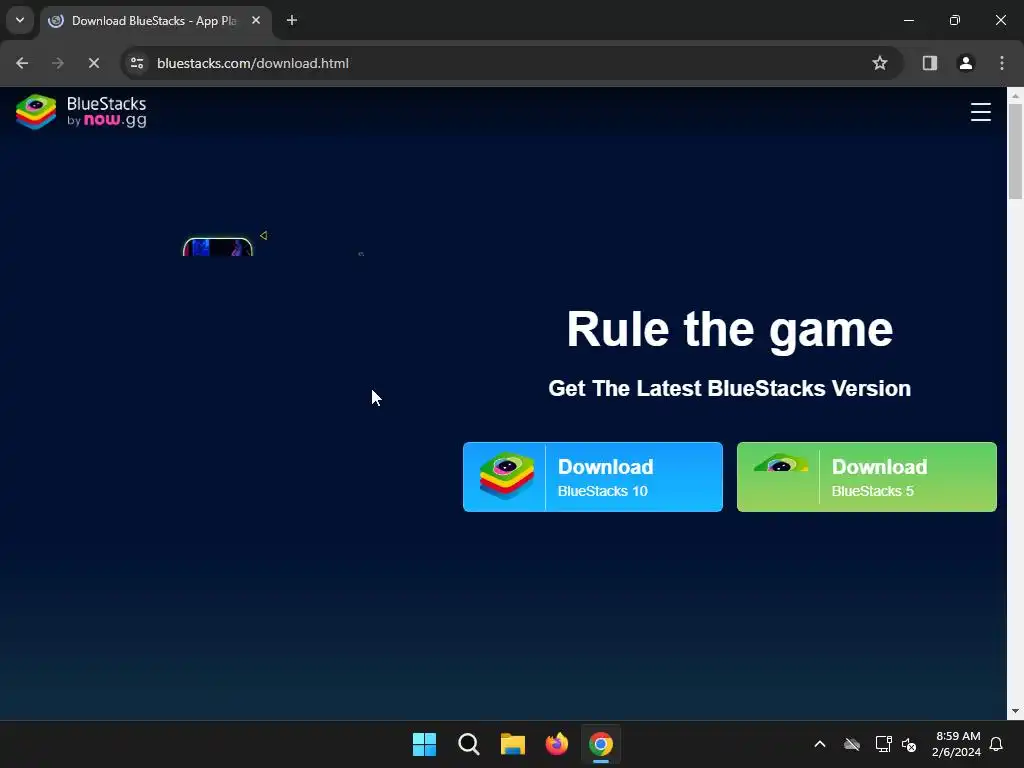Open Chrome three-dot menu

(1001, 63)
